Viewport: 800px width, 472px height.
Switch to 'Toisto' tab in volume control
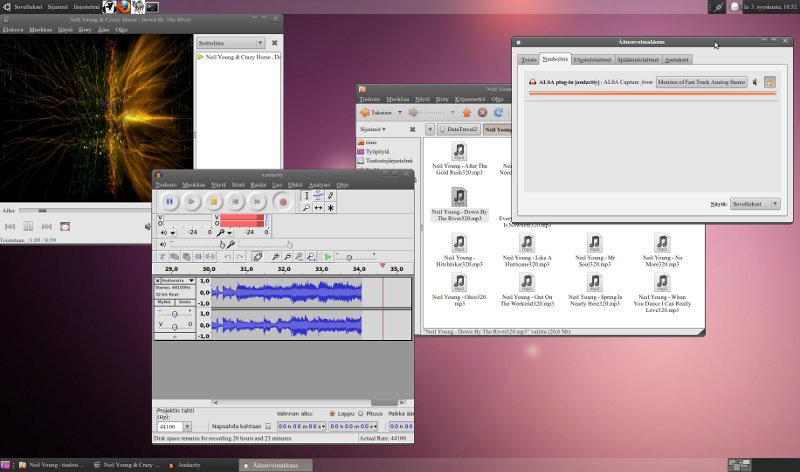(529, 60)
